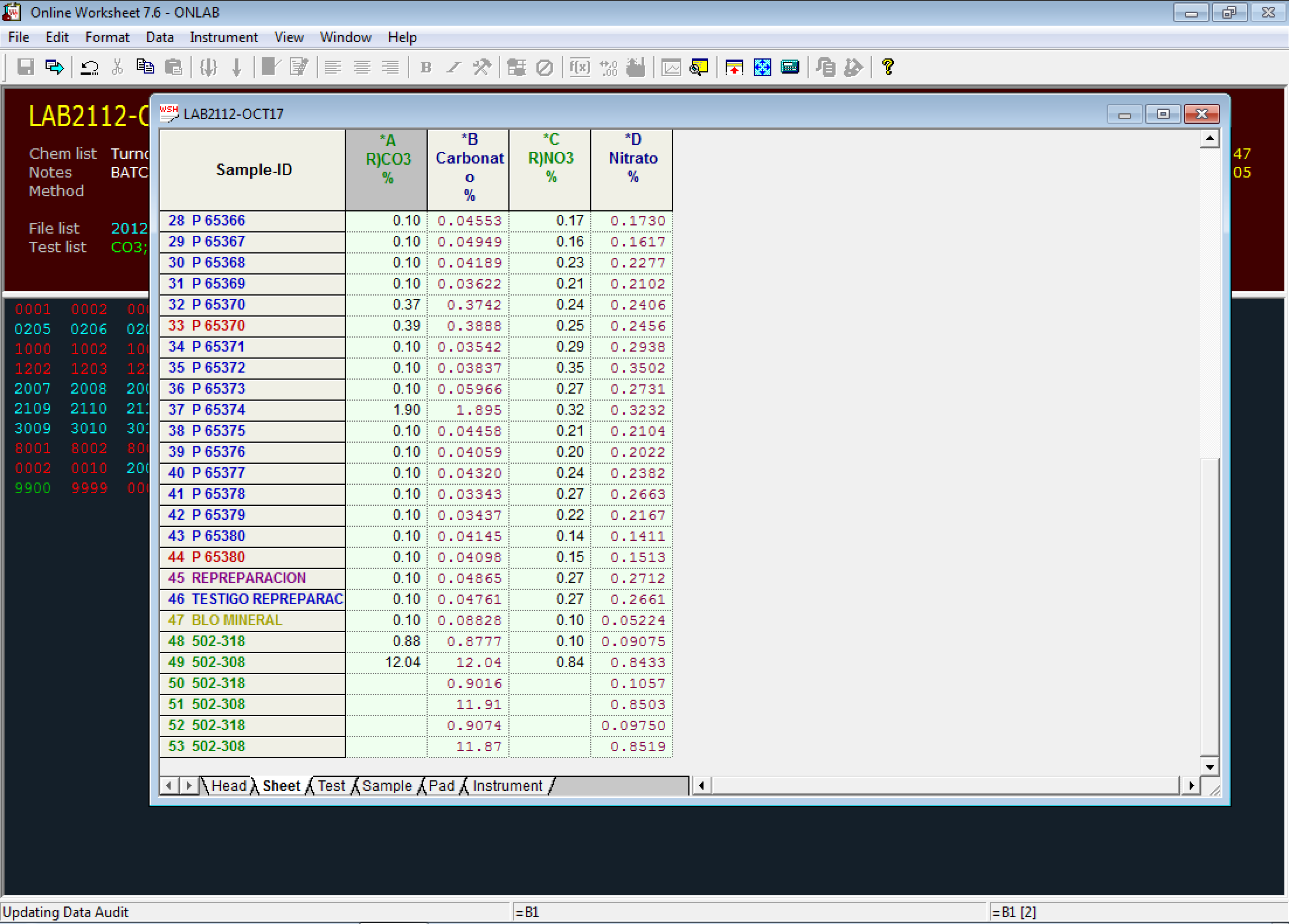
Task: Switch to the Pad tab
Action: point(441,786)
